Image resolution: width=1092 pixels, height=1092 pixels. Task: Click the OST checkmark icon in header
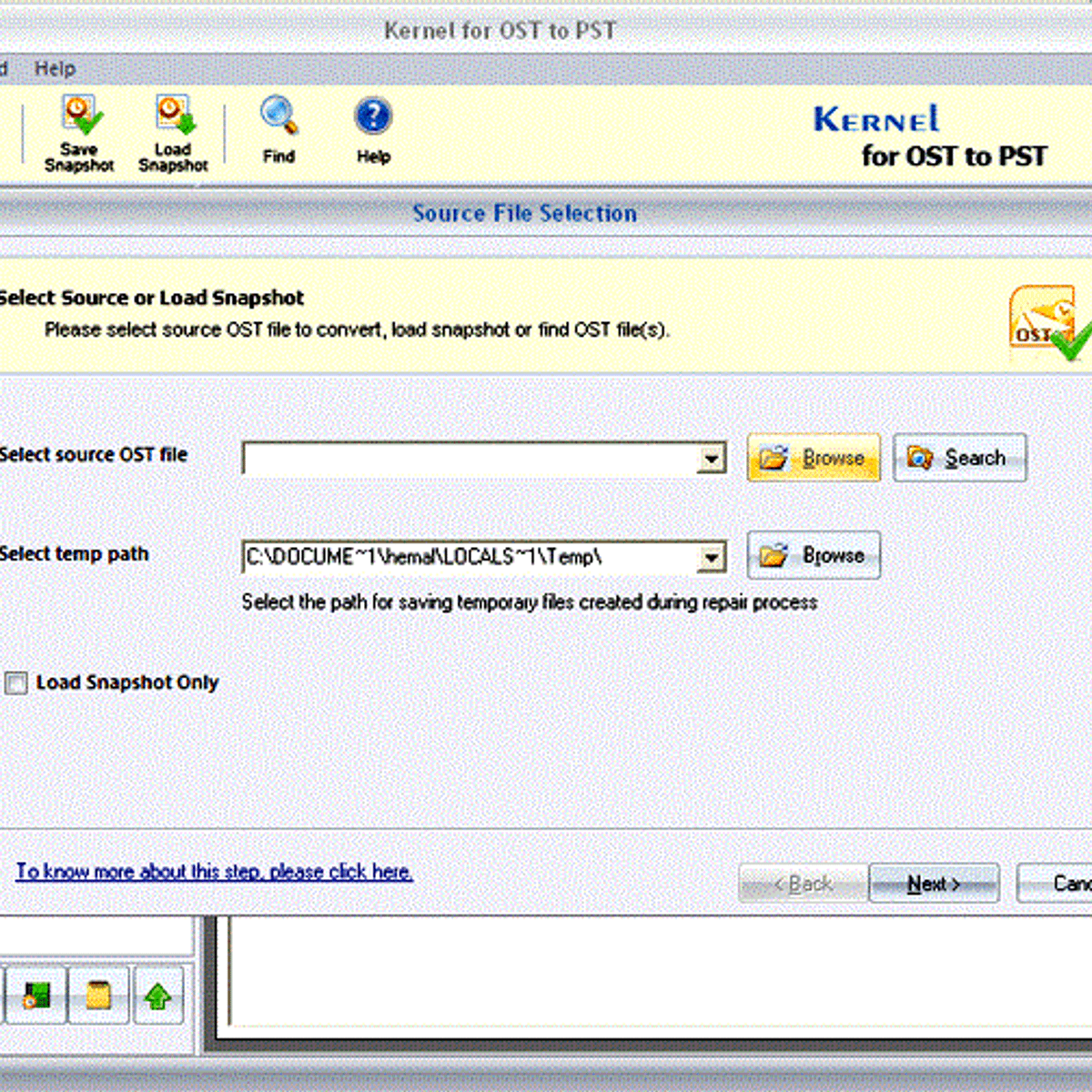(1048, 324)
